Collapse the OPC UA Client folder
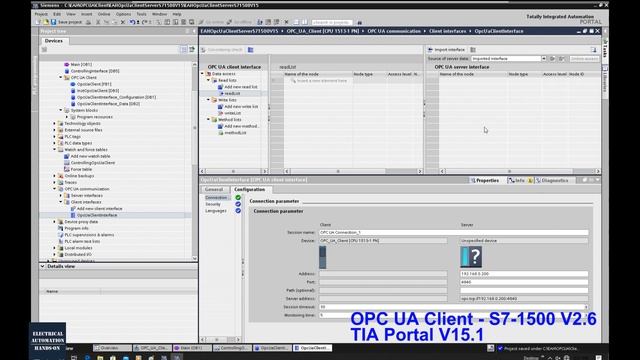 61,78
